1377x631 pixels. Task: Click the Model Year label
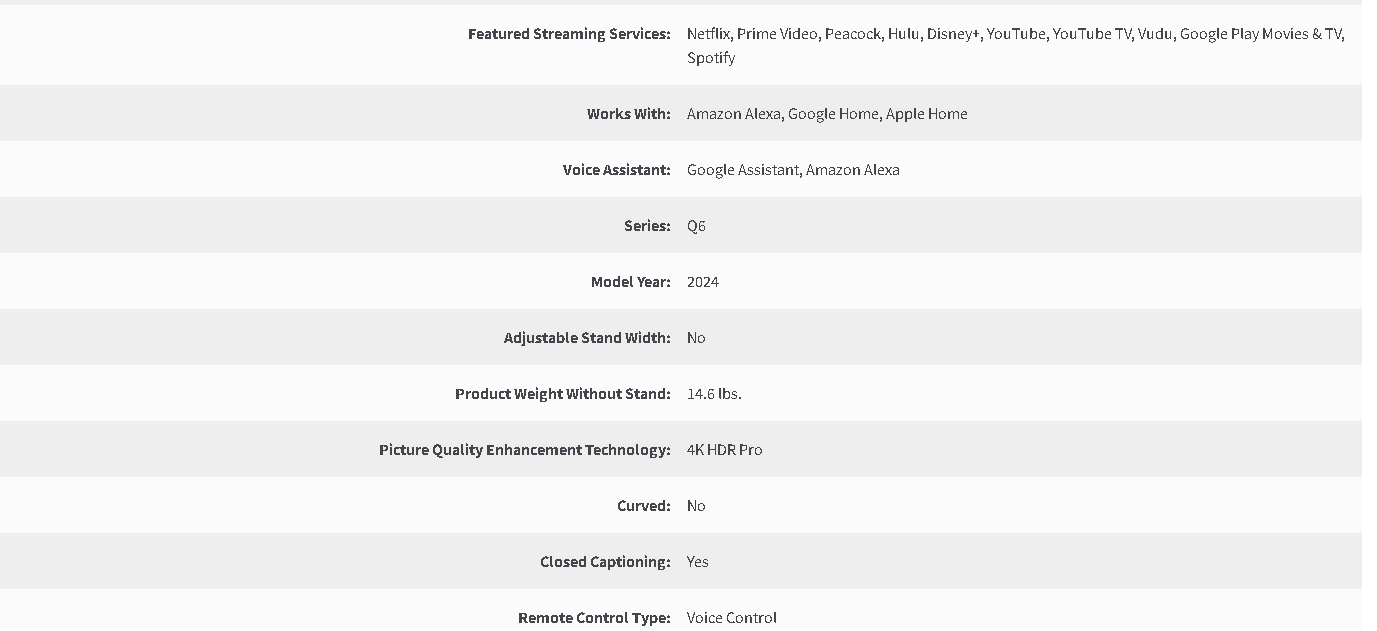coord(631,282)
